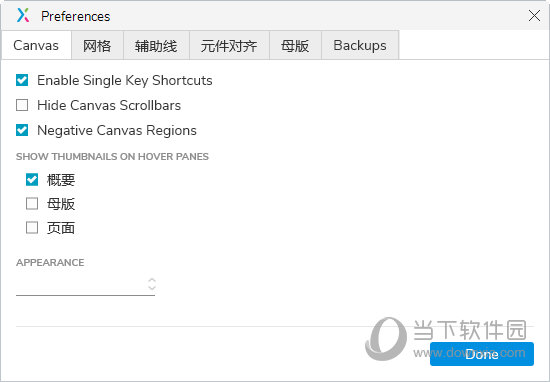Image resolution: width=550 pixels, height=382 pixels.
Task: Tick the 页面 thumbnail checkbox
Action: (x=32, y=228)
